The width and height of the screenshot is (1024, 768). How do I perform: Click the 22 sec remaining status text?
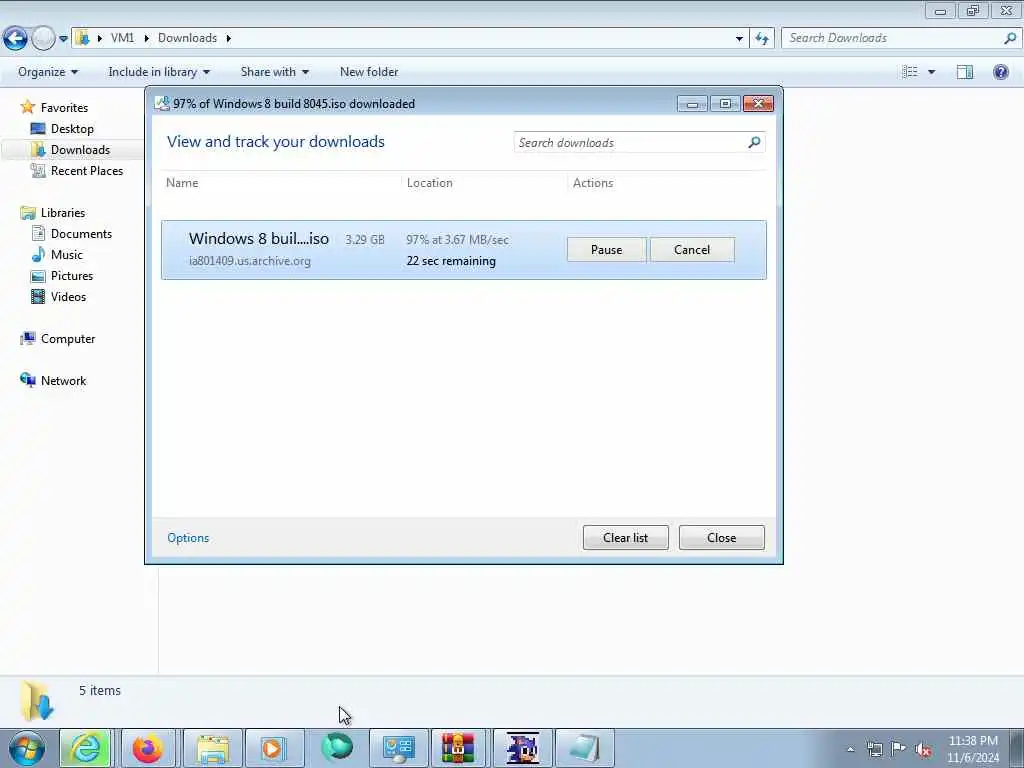[451, 261]
